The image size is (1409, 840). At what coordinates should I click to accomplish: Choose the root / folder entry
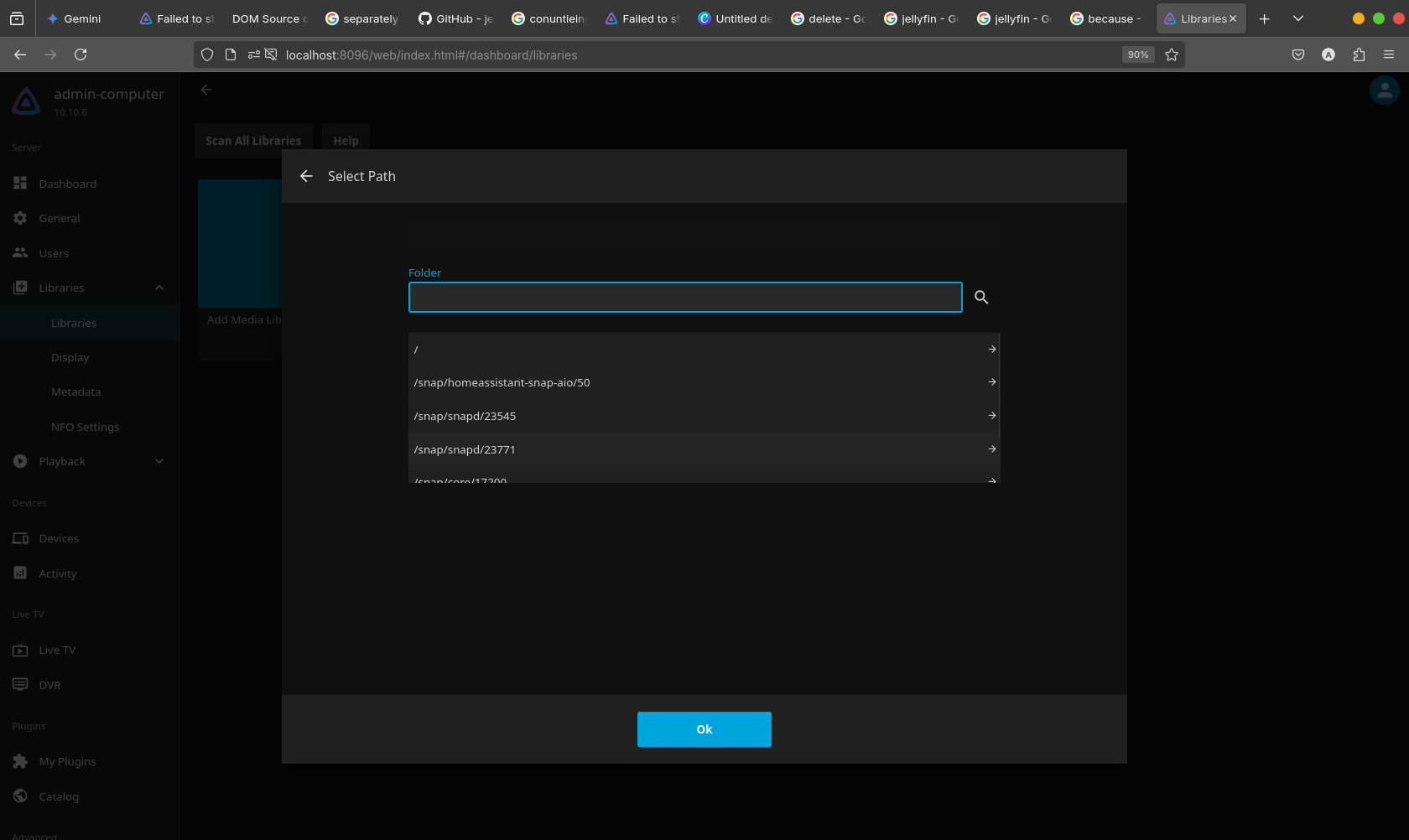[x=703, y=349]
